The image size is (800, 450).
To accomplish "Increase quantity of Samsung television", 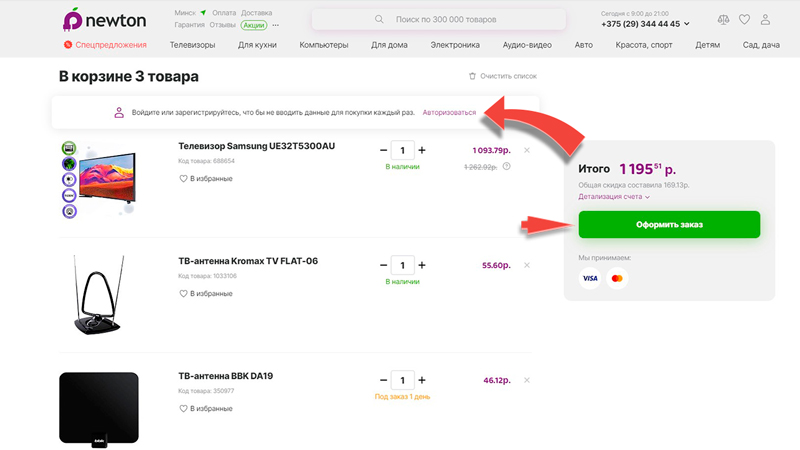I will tap(422, 150).
